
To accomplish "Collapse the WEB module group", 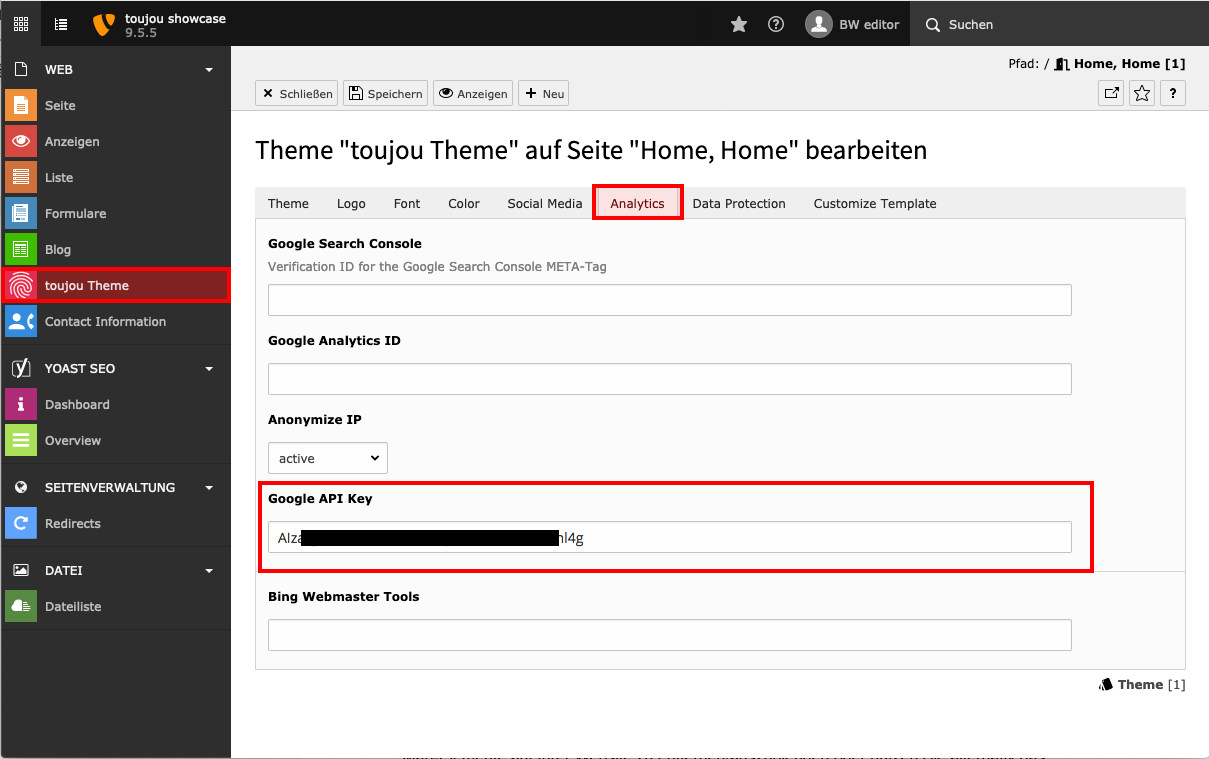I will [x=209, y=70].
